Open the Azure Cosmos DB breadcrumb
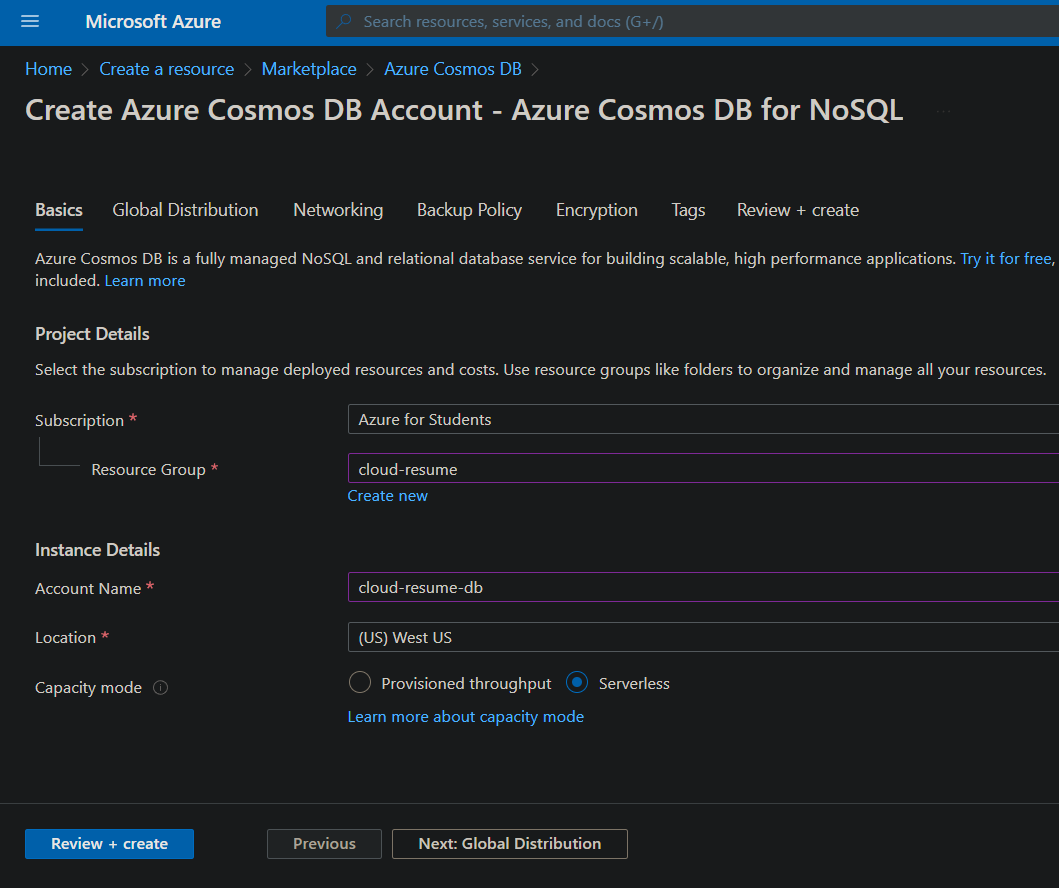 [x=453, y=69]
